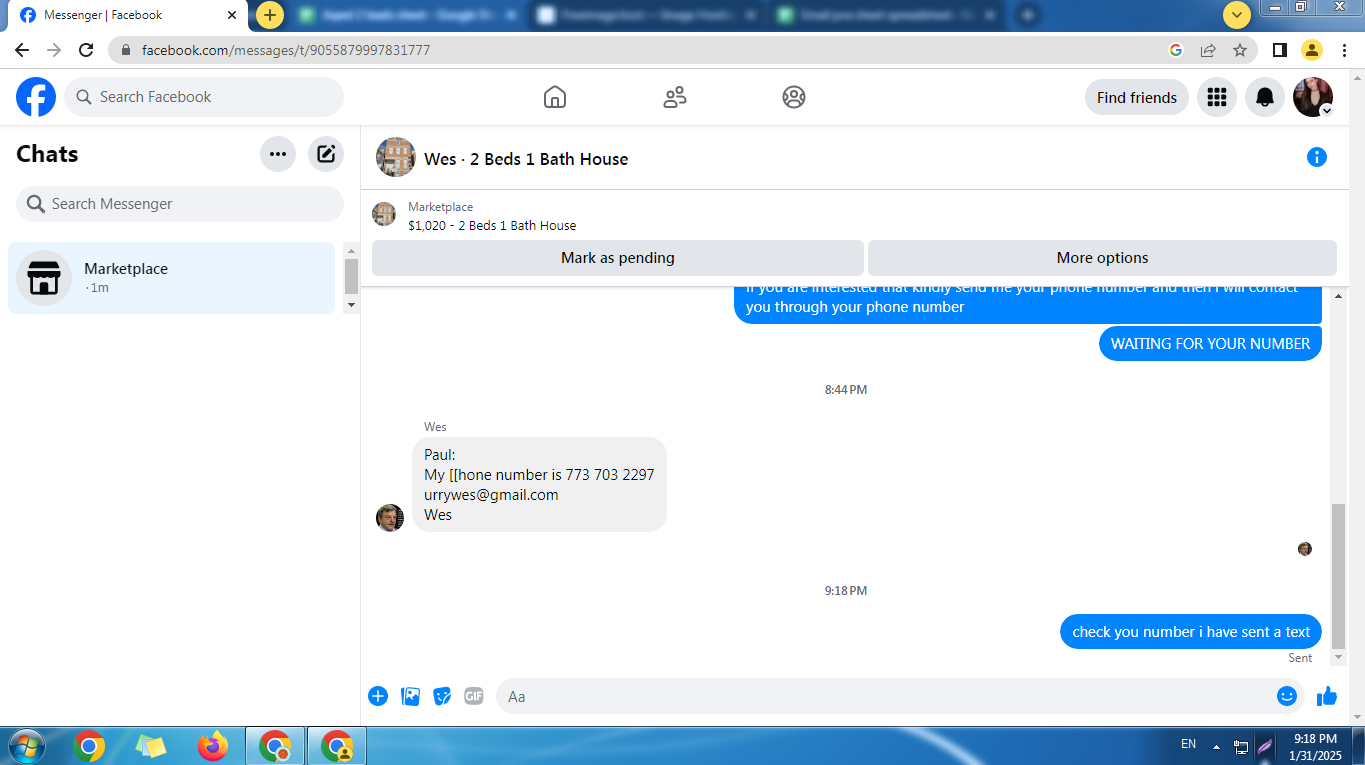
Task: Choose a GIF icon in composer
Action: (474, 696)
